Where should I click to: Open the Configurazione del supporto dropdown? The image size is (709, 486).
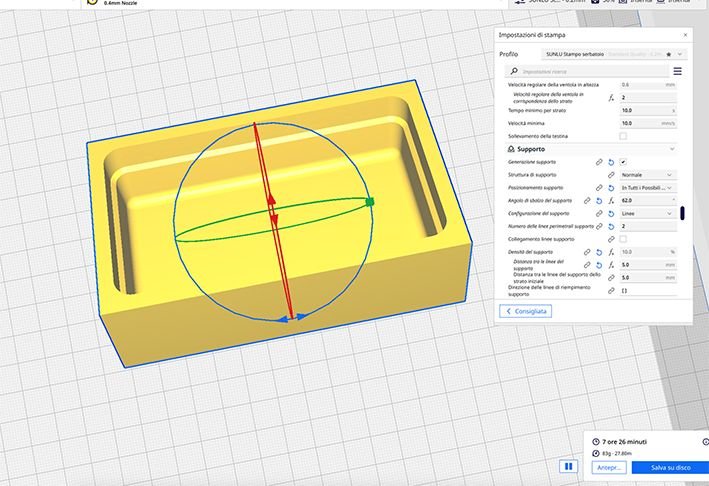point(648,213)
